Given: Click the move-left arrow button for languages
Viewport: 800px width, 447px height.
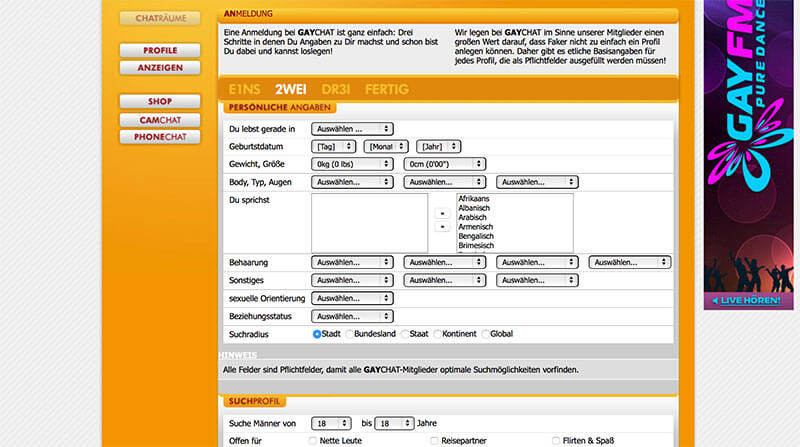Looking at the screenshot, I should 441,213.
